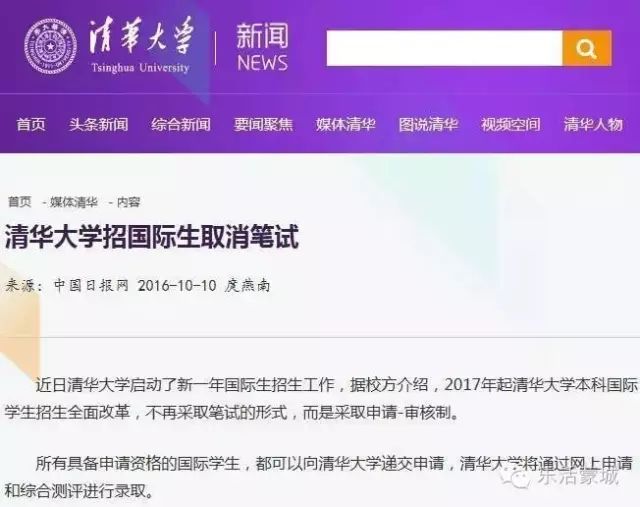This screenshot has height=507, width=640.
Task: Click the 首页 breadcrumb link
Action: [x=20, y=202]
